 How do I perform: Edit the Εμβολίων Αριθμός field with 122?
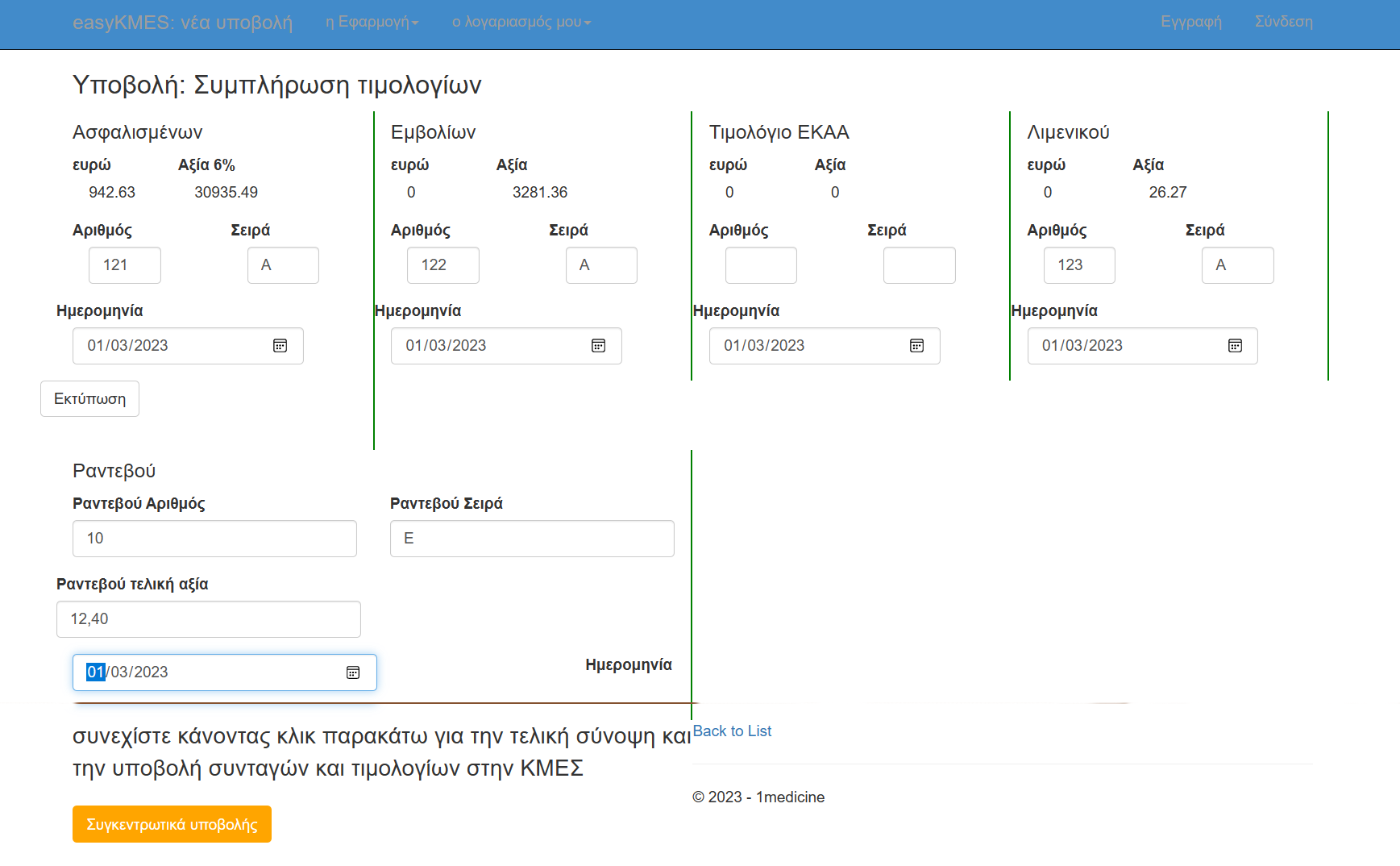click(x=443, y=265)
